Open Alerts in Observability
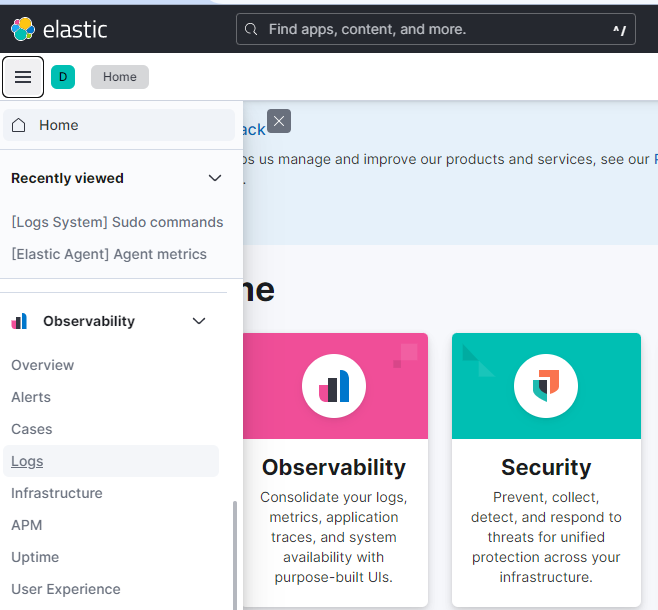 (x=31, y=397)
